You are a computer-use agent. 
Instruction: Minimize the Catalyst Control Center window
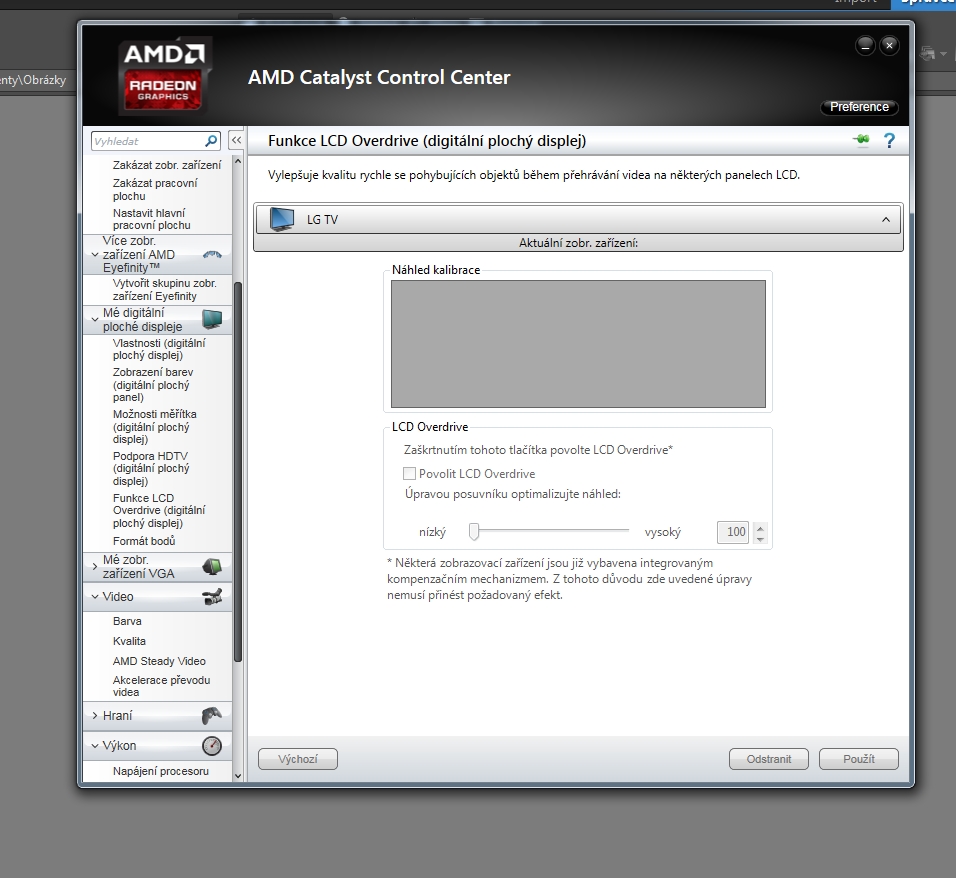pyautogui.click(x=865, y=46)
